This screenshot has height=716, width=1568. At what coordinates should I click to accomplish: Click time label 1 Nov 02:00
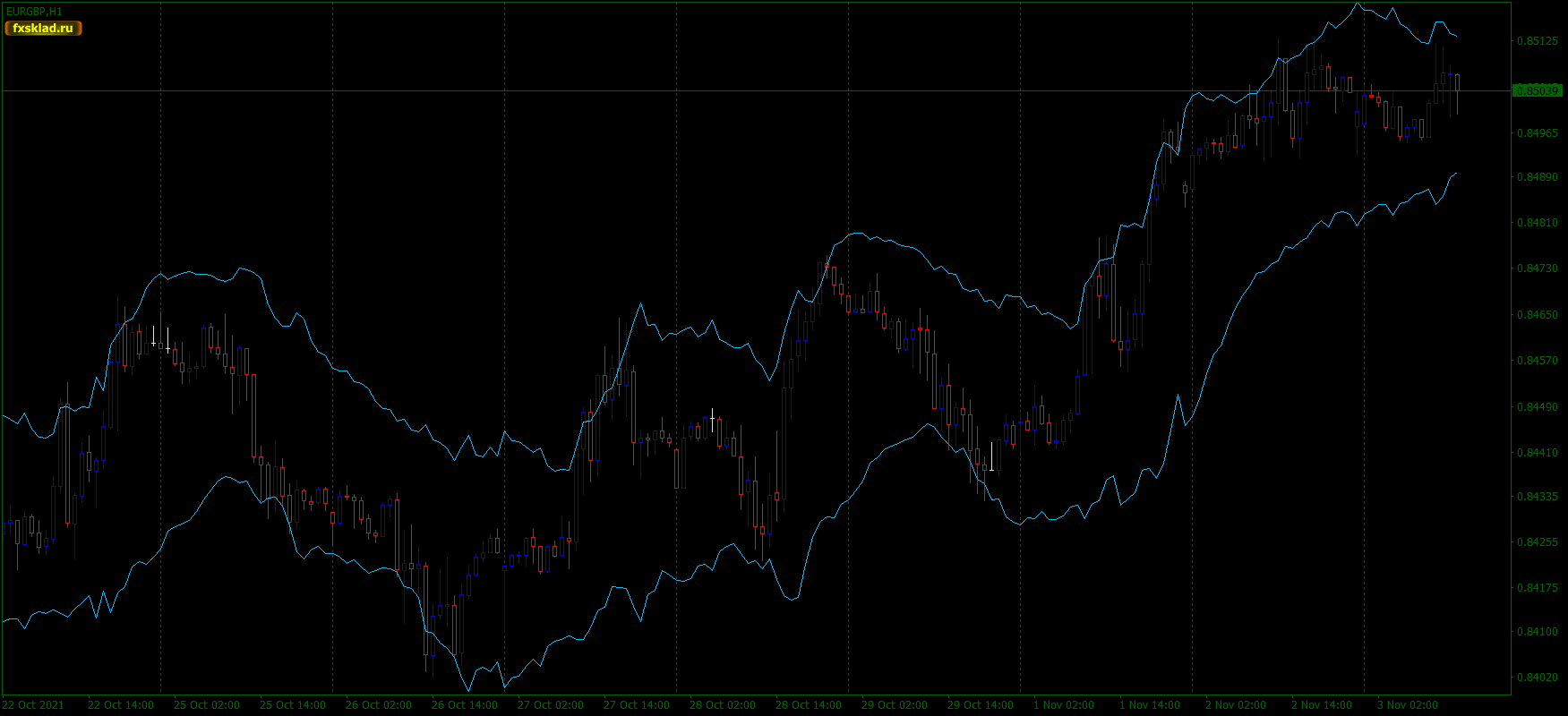click(1064, 705)
